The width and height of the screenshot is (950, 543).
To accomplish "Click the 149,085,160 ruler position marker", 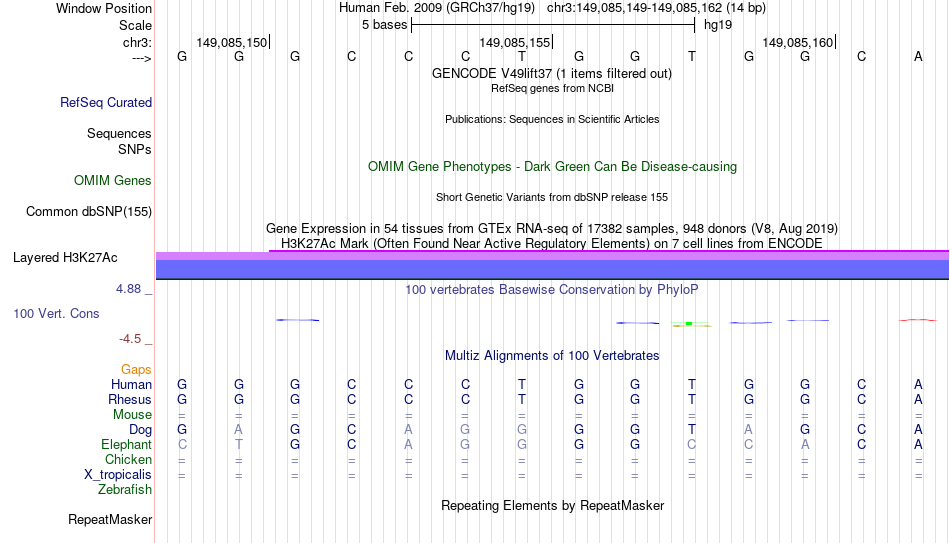I will click(799, 42).
